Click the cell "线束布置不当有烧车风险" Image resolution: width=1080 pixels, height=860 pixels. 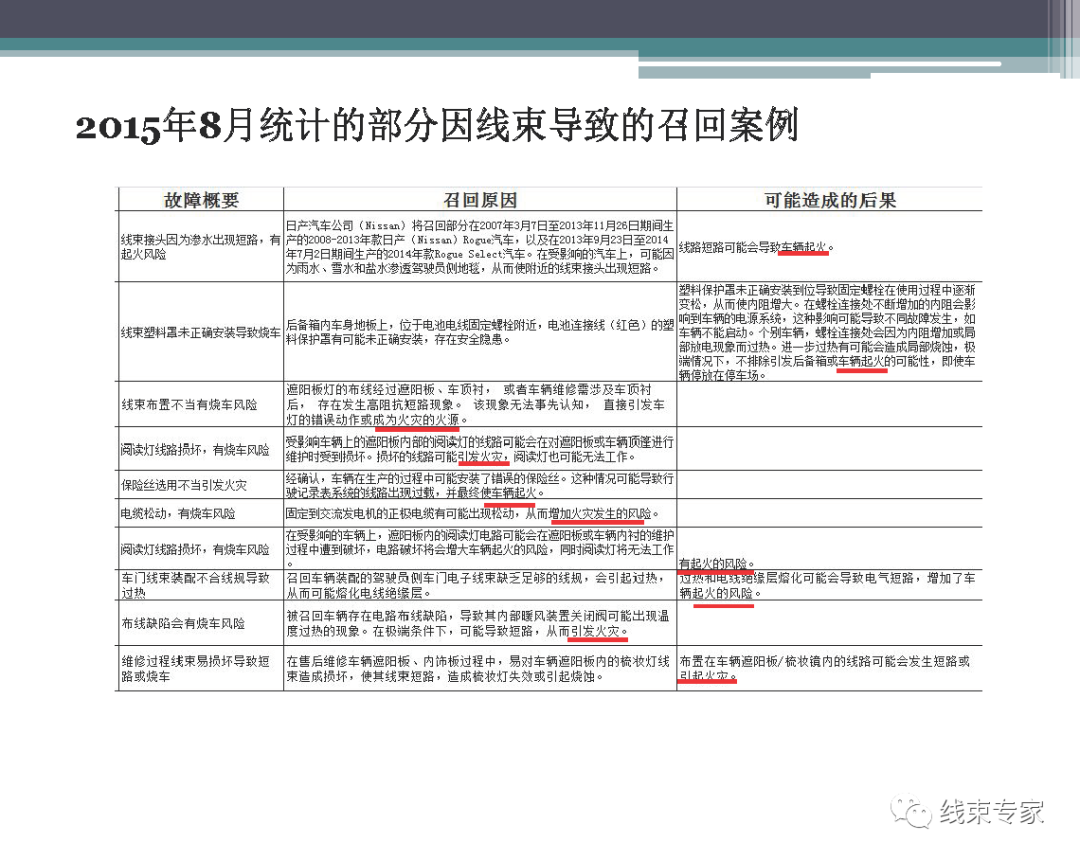[189, 404]
